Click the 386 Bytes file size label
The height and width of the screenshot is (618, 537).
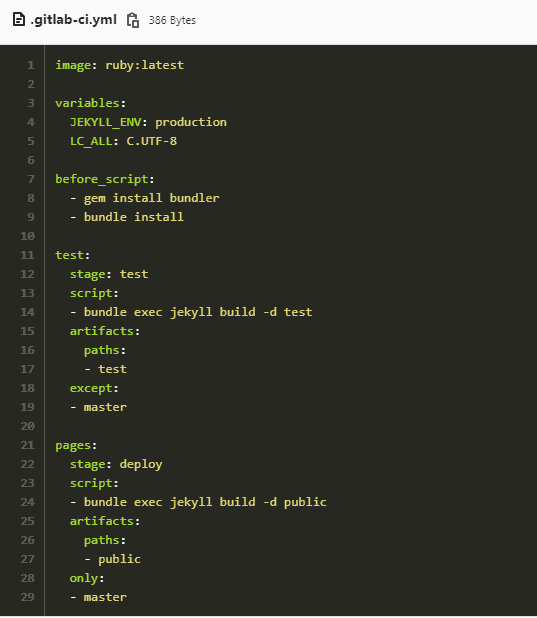pos(172,20)
